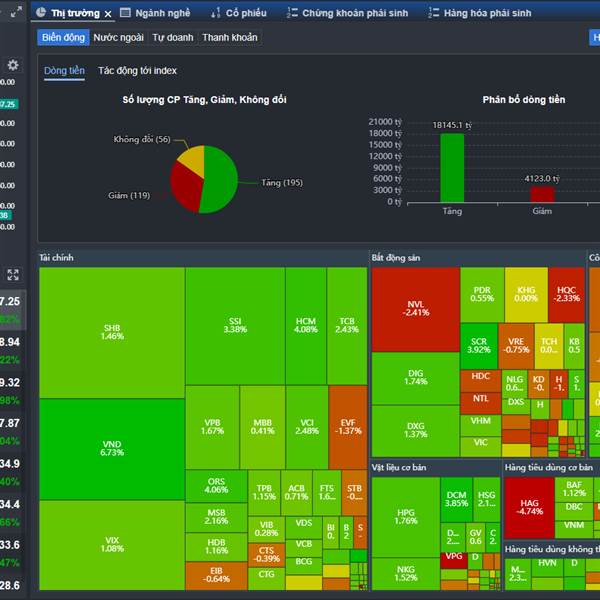Click the PDR 0.55% tile
This screenshot has height=600, width=600.
click(x=482, y=295)
